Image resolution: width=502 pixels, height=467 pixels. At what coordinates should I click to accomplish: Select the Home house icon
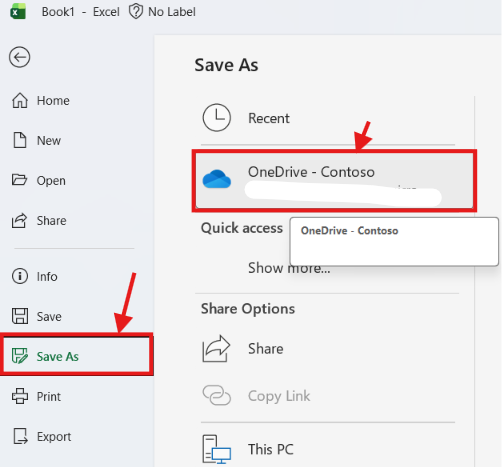tap(20, 100)
